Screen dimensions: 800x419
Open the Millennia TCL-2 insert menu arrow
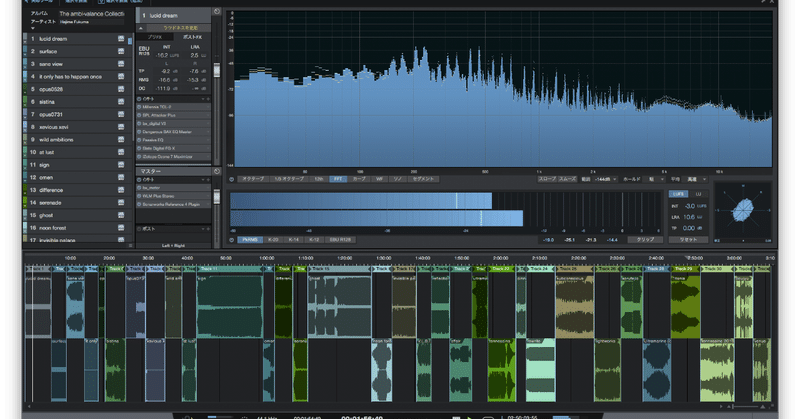(x=208, y=107)
